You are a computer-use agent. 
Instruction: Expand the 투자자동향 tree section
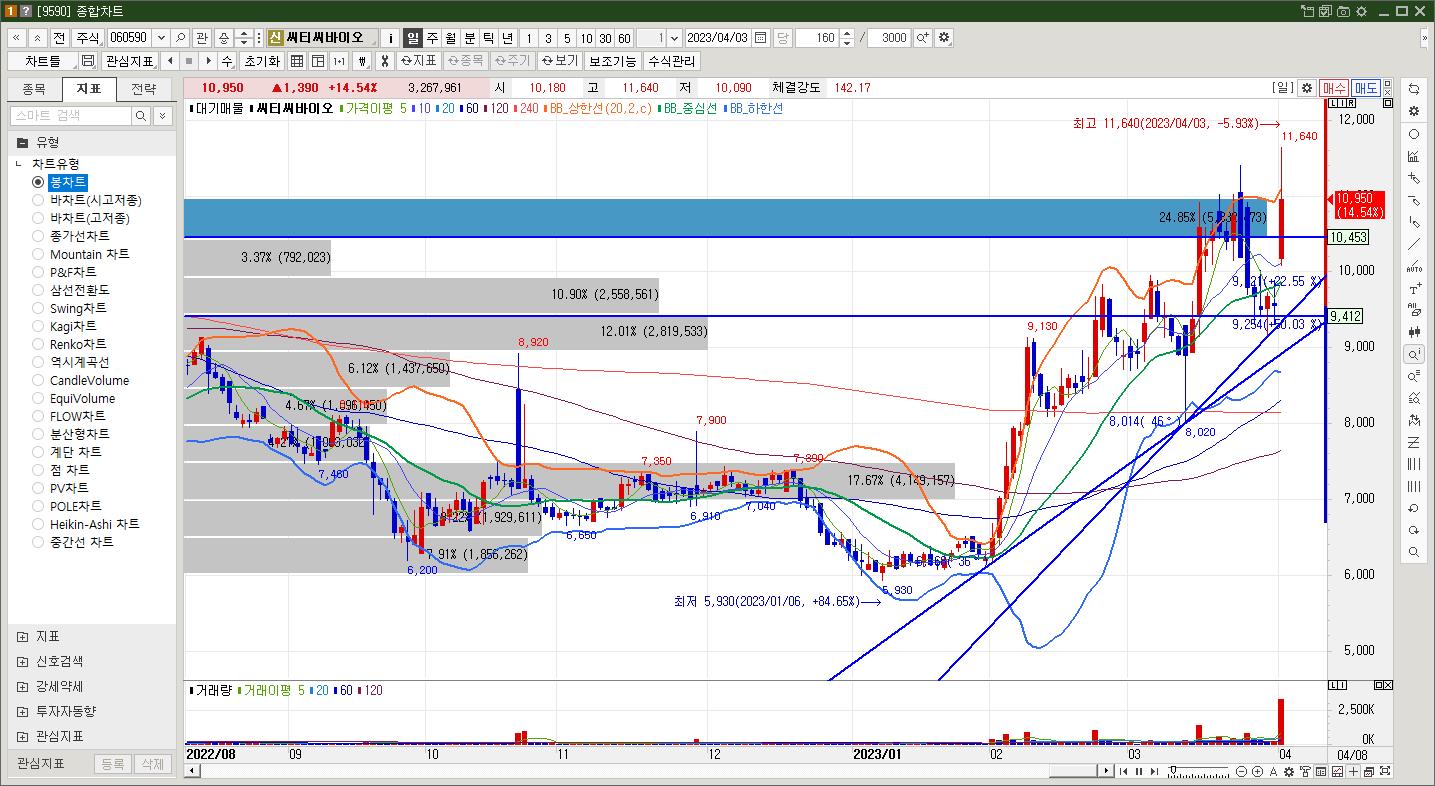pyautogui.click(x=23, y=711)
